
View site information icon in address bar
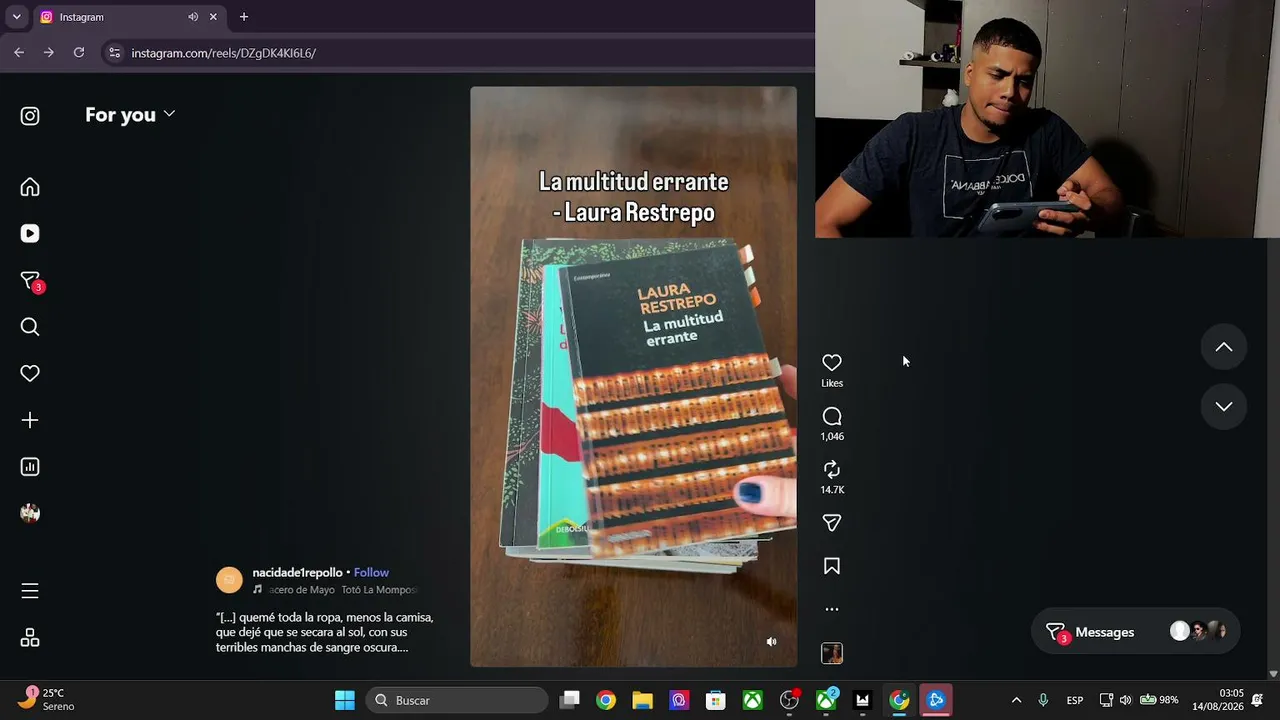[114, 53]
